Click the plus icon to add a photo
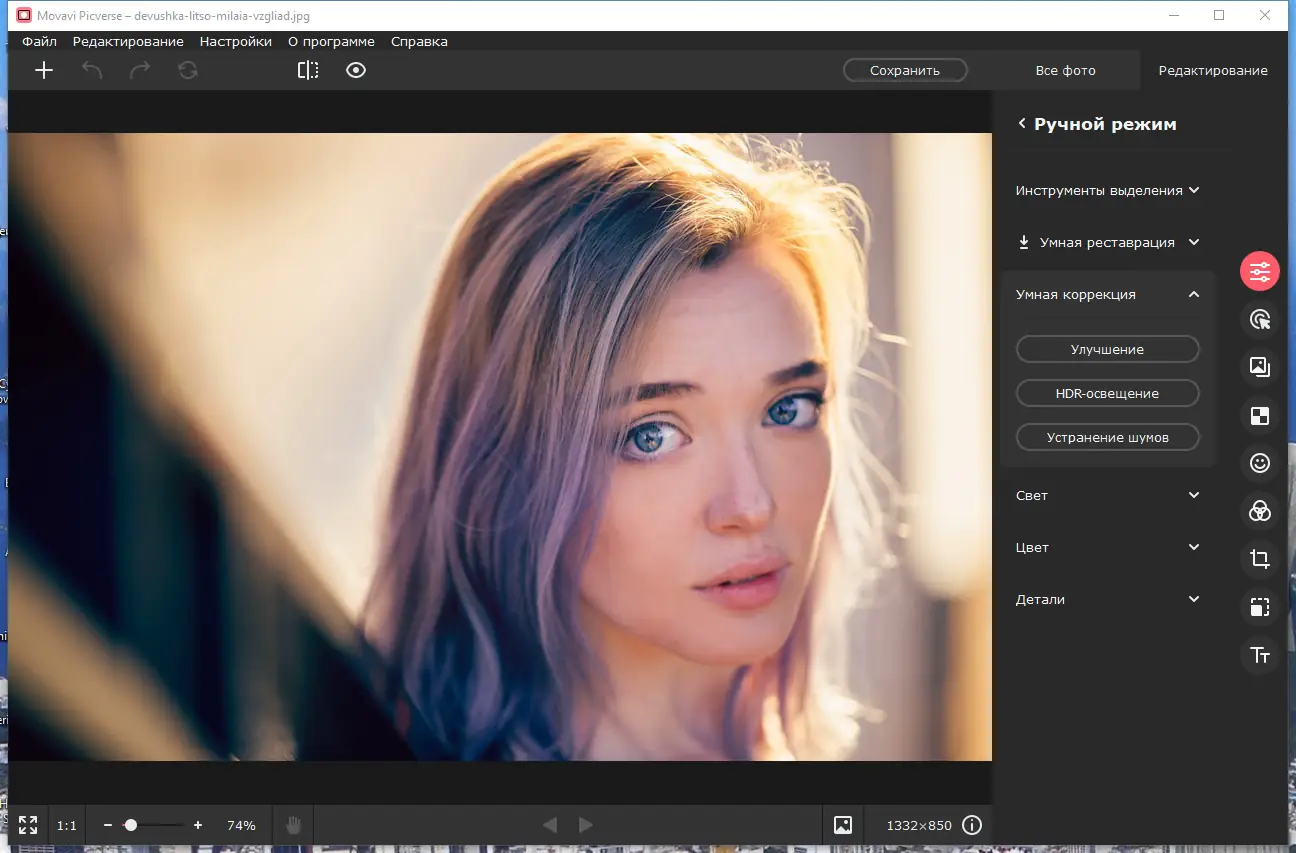The height and width of the screenshot is (853, 1296). pyautogui.click(x=44, y=70)
